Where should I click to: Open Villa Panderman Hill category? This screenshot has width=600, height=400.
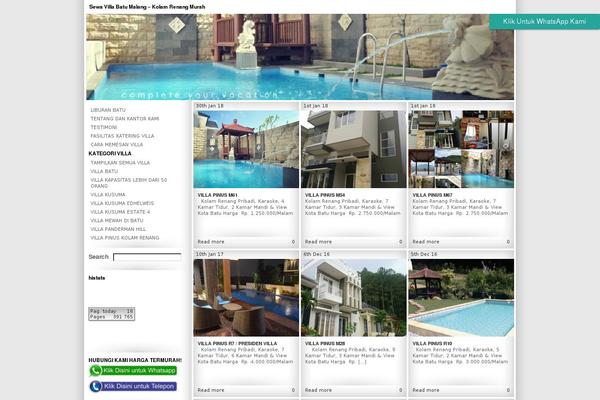(118, 229)
